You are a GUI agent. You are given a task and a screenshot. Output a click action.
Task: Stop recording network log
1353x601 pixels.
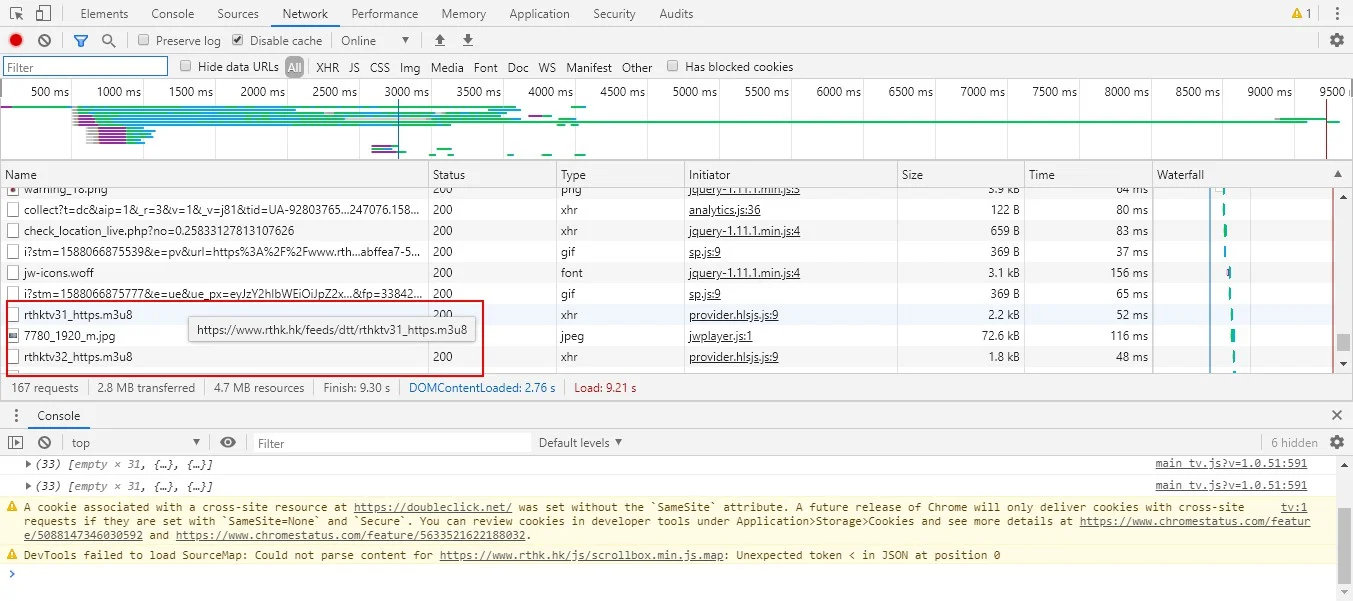16,41
